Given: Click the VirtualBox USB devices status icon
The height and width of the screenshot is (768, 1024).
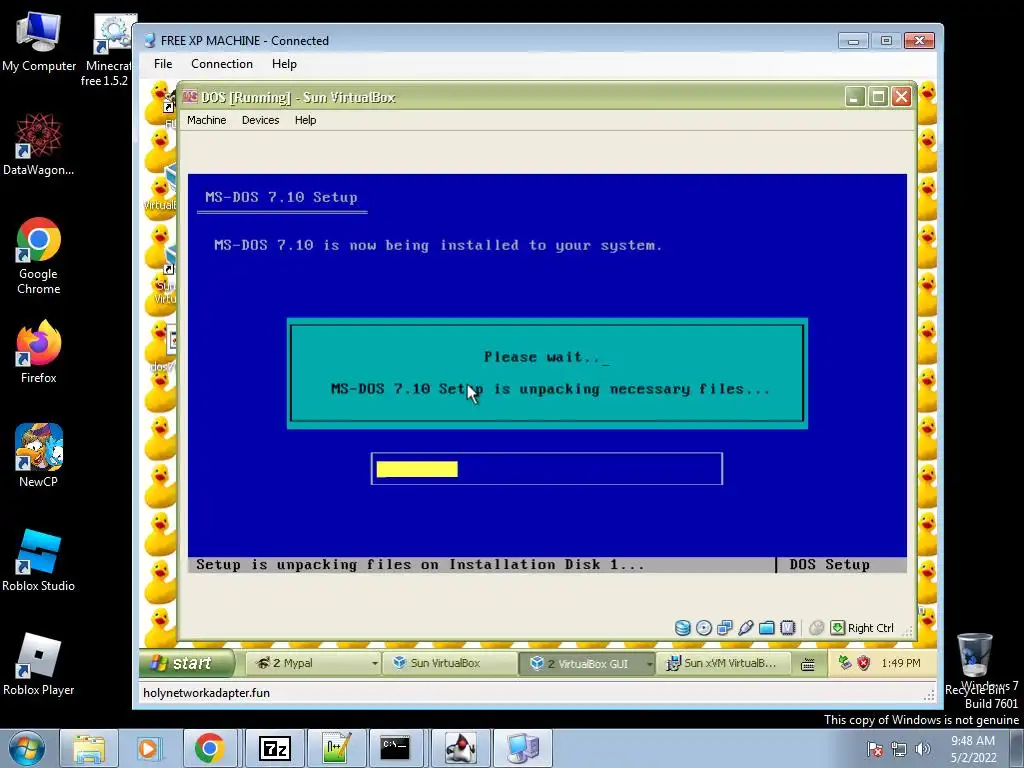Looking at the screenshot, I should pyautogui.click(x=745, y=628).
